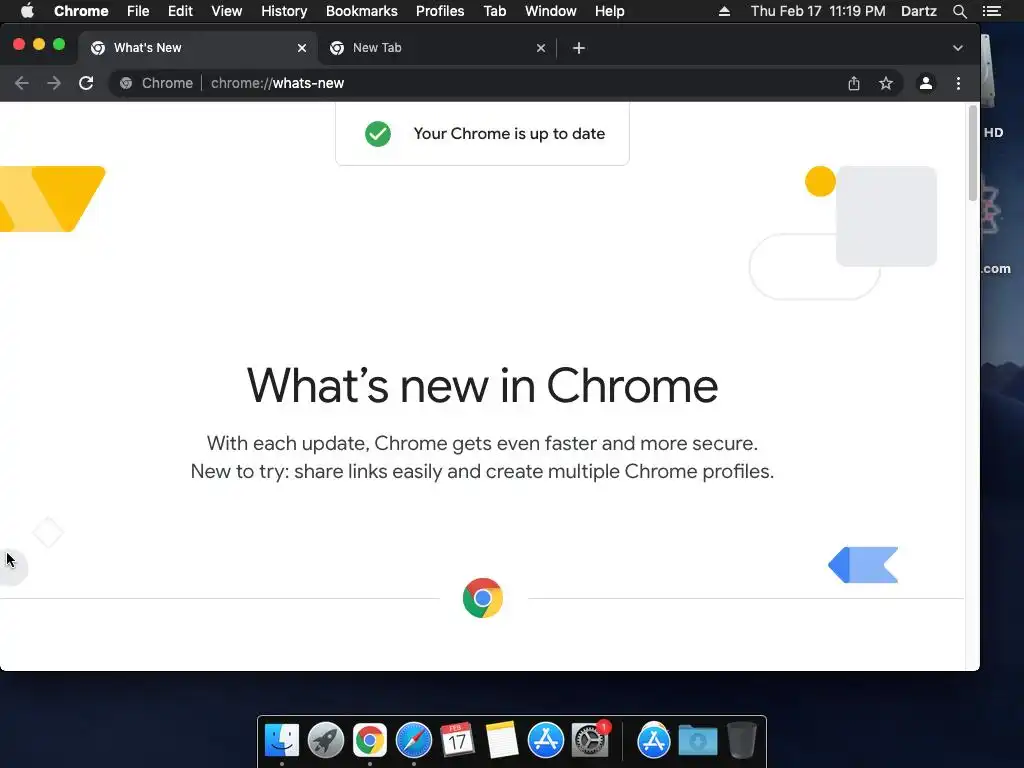Open Chrome's three-dot menu
Screen dimensions: 1024x768
958,83
